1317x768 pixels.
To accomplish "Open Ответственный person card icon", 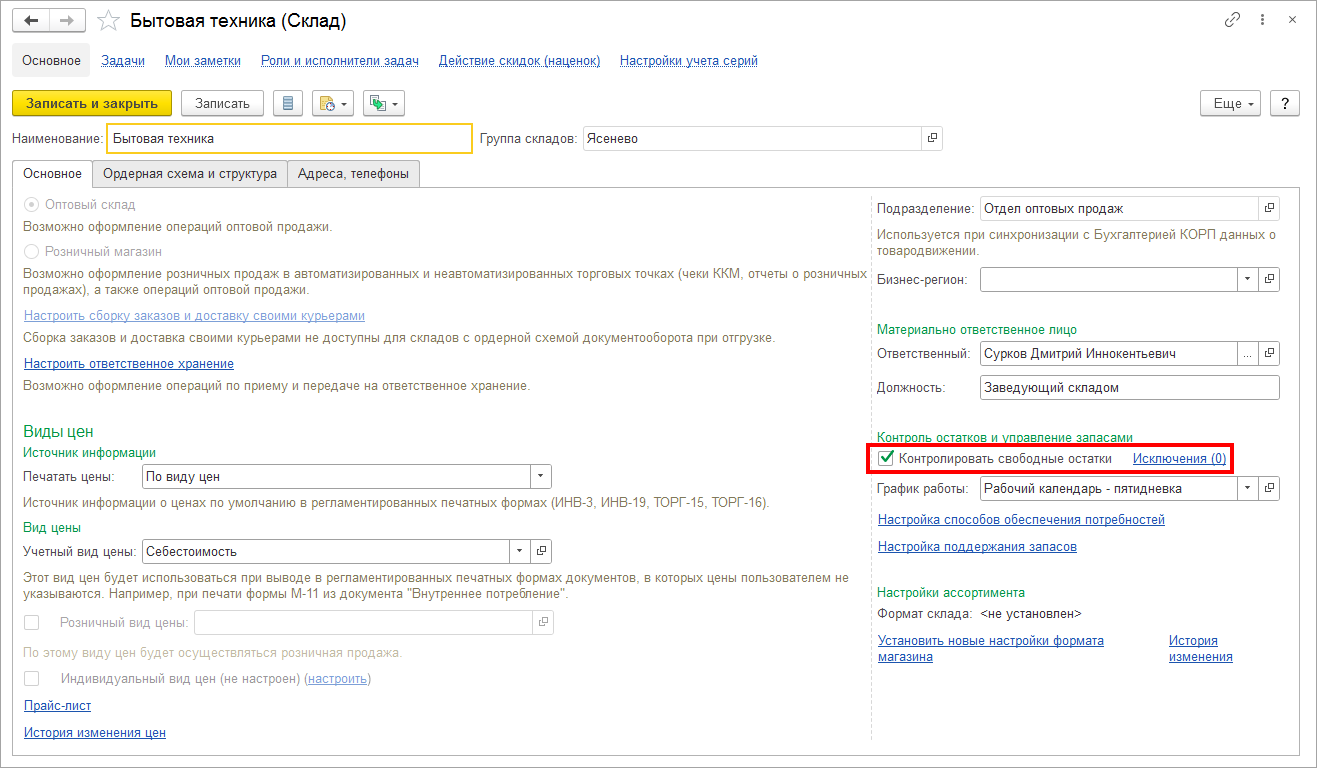I will 1269,353.
